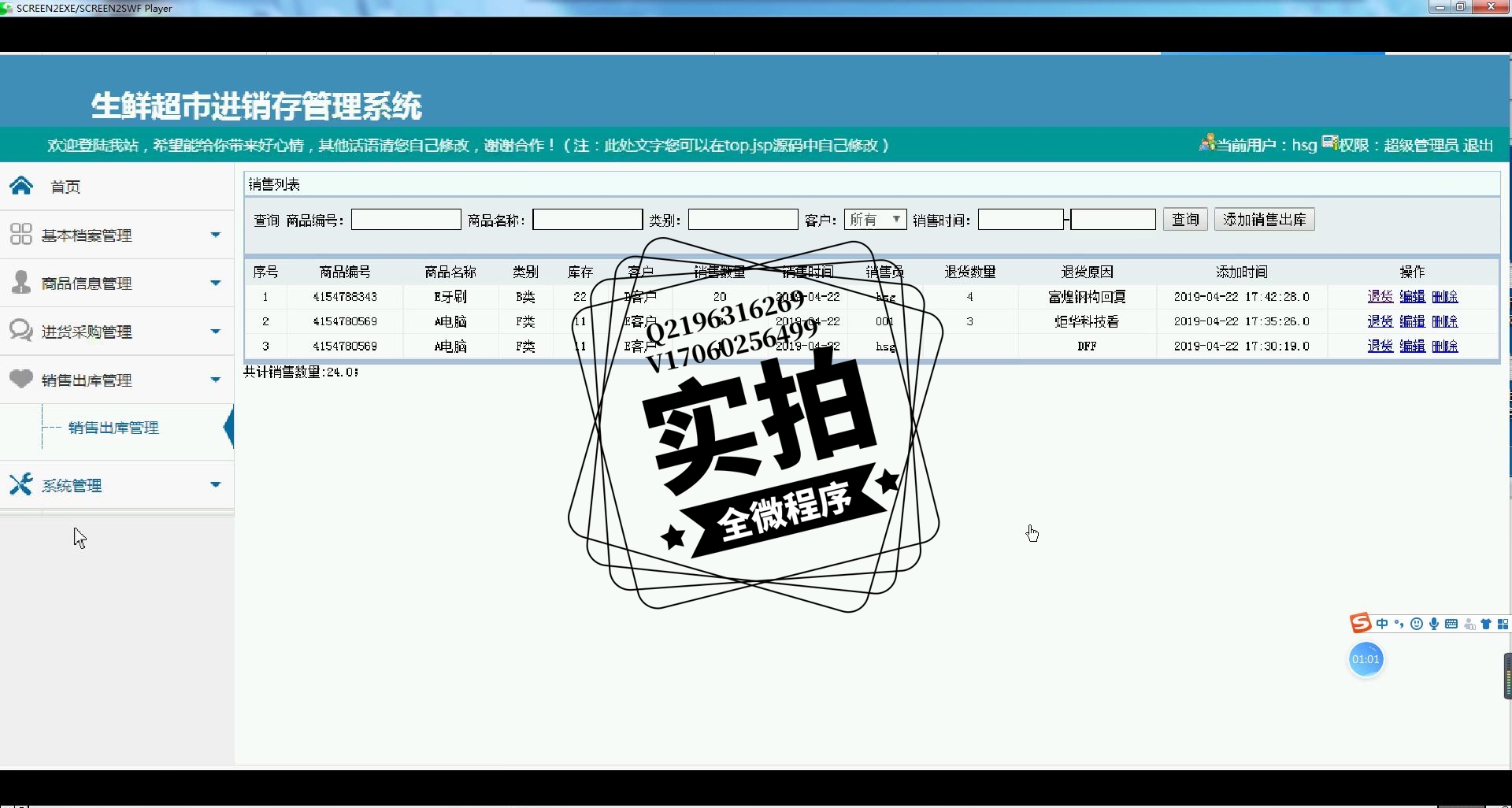Open the toolbox grid icon in IME bar
This screenshot has height=808, width=1512.
click(1503, 624)
